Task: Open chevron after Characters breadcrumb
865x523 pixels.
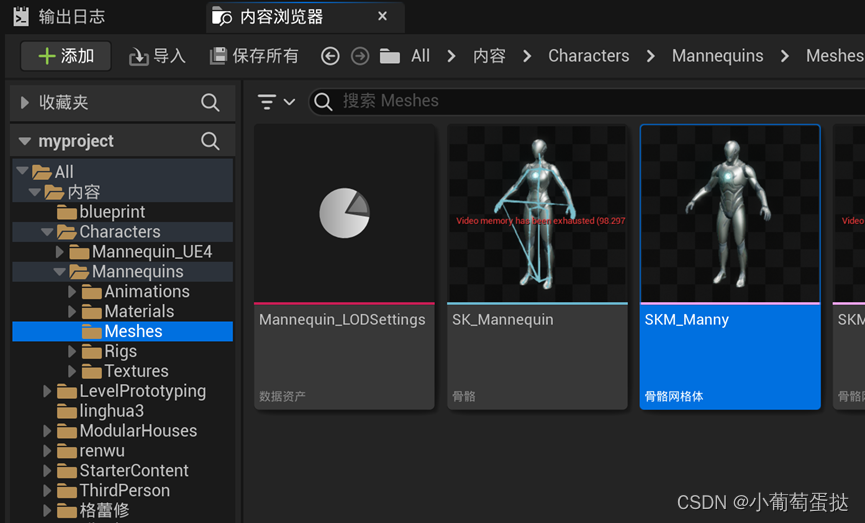Action: [650, 56]
